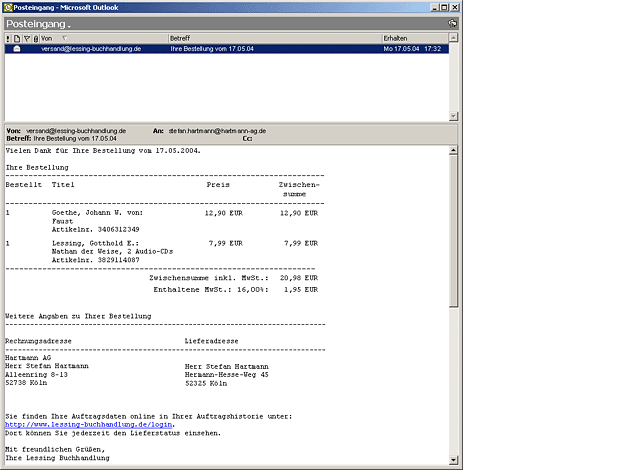Click 'Alleenring 8-13' billing address line

point(36,374)
